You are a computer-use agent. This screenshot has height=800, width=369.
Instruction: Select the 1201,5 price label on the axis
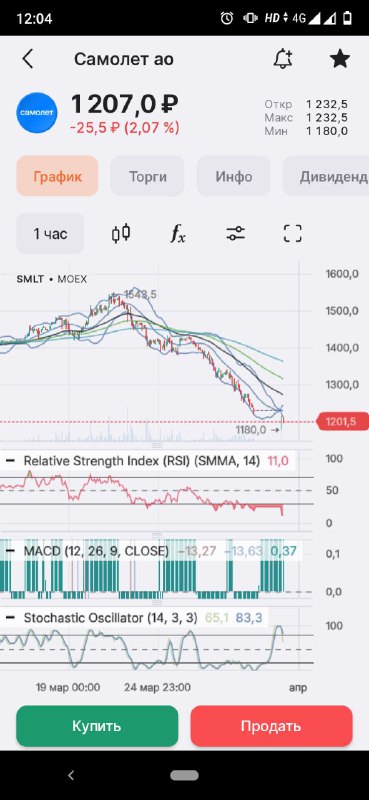342,421
